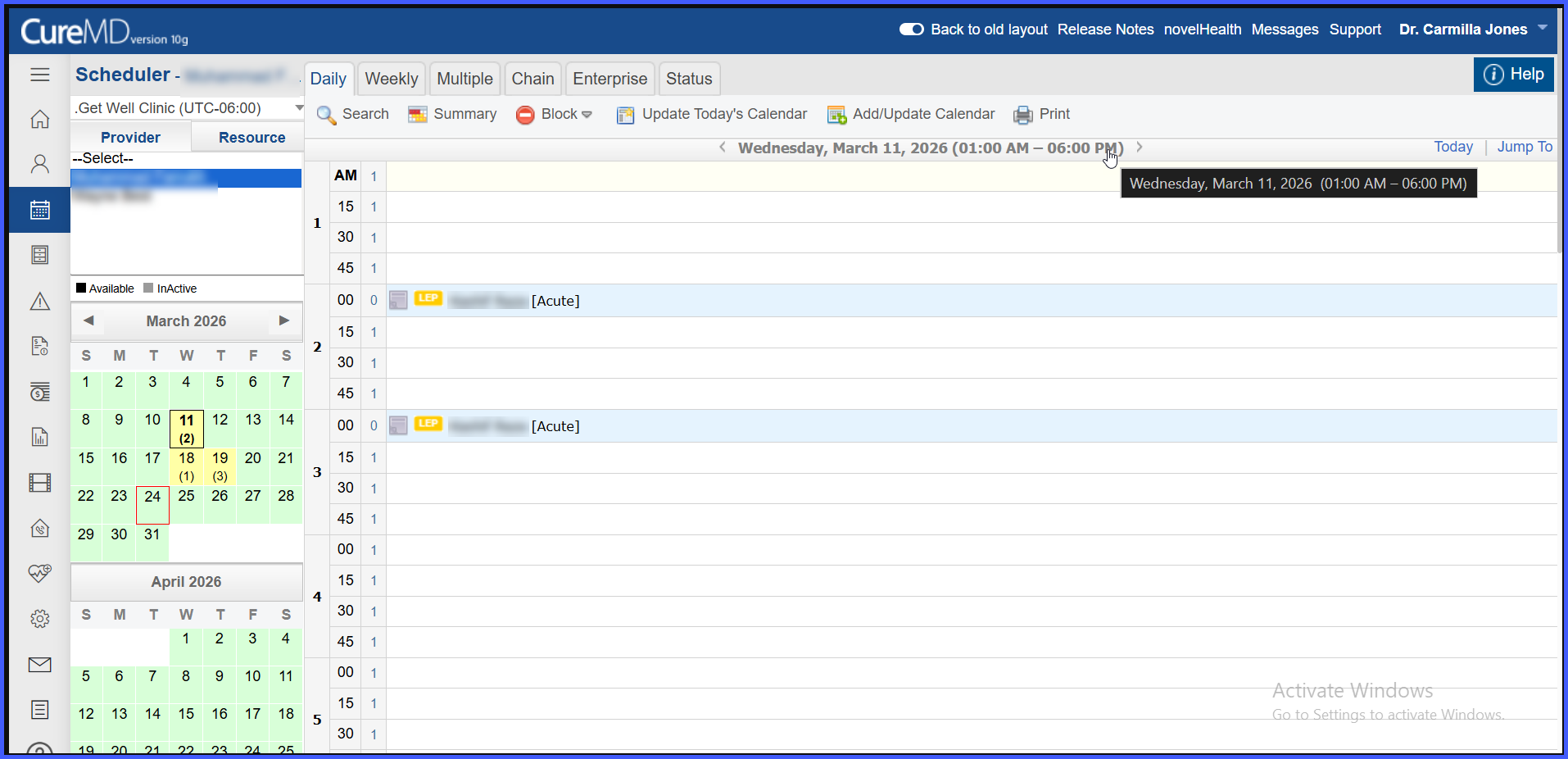Screen dimensions: 1568x759
Task: Open the Scheduler calendar sidebar icon
Action: pos(39,210)
